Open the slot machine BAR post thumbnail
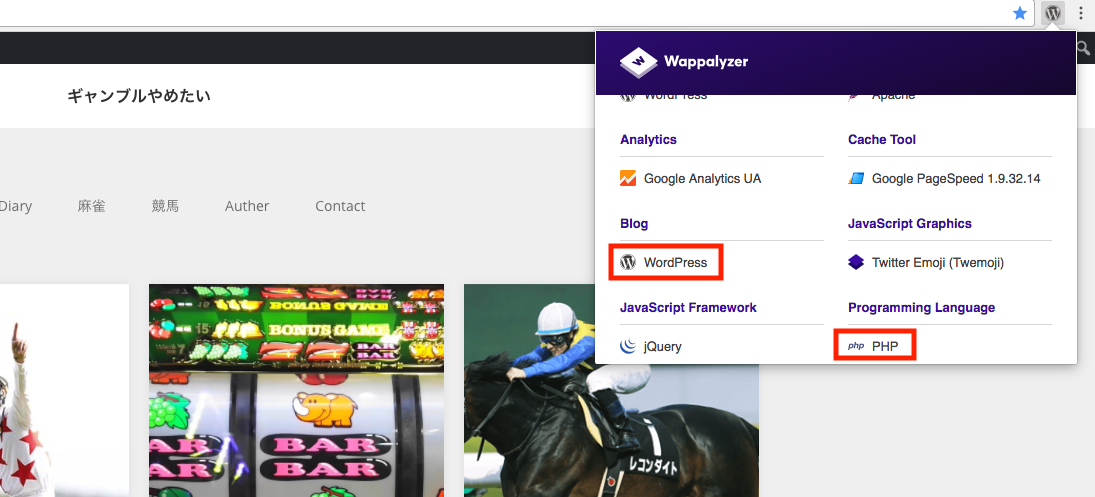 (x=297, y=390)
